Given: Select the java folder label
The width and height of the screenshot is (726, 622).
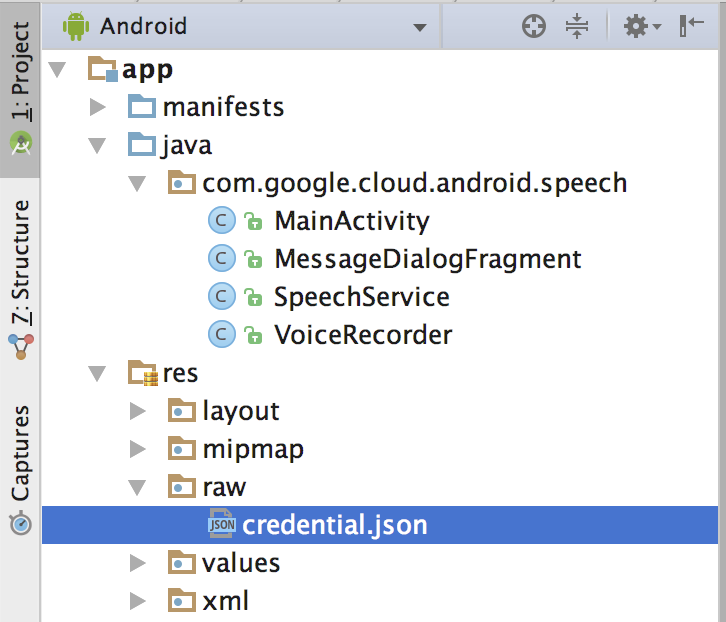Looking at the screenshot, I should point(187,146).
